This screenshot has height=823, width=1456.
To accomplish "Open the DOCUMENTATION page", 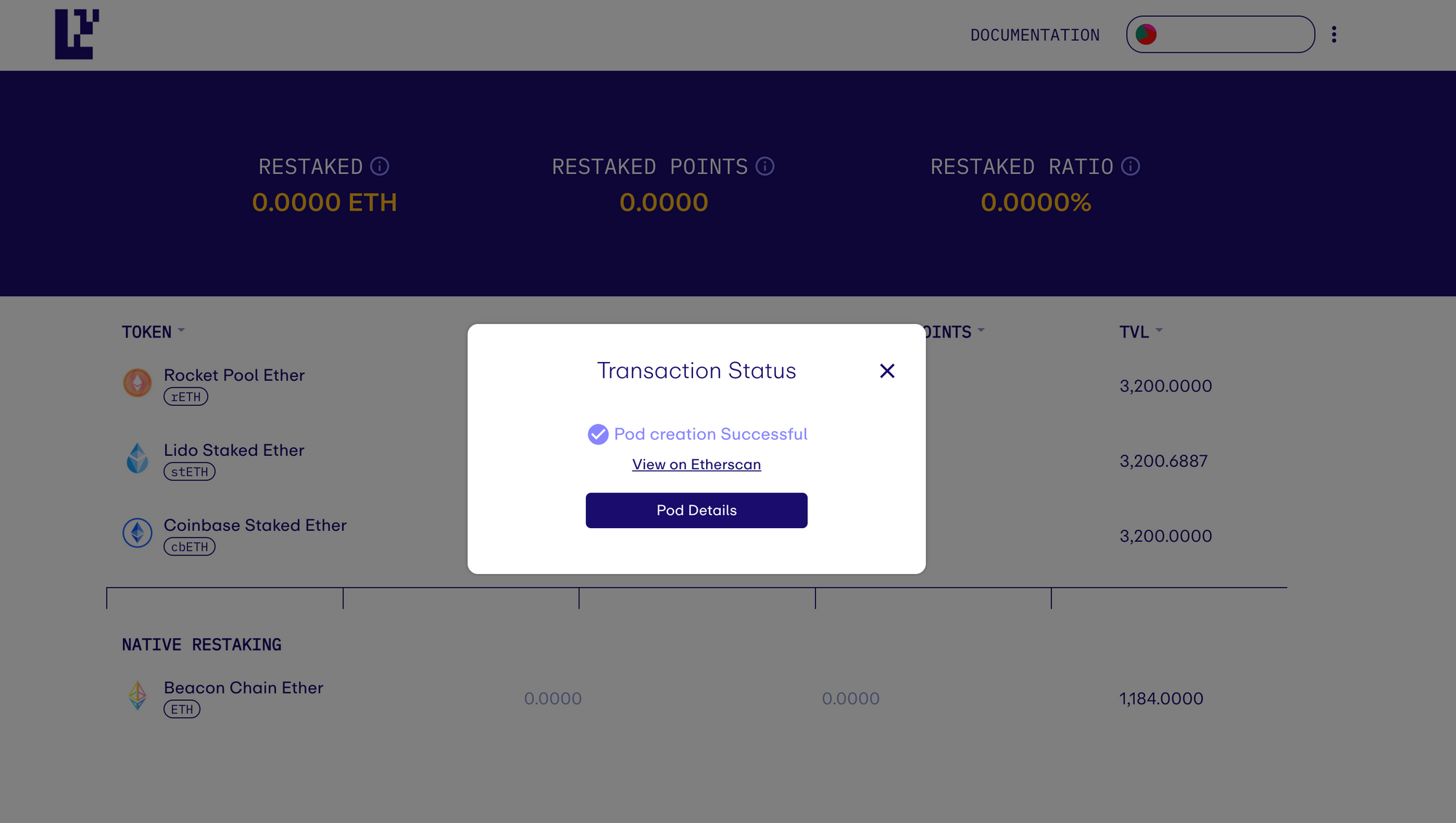I will (1034, 34).
